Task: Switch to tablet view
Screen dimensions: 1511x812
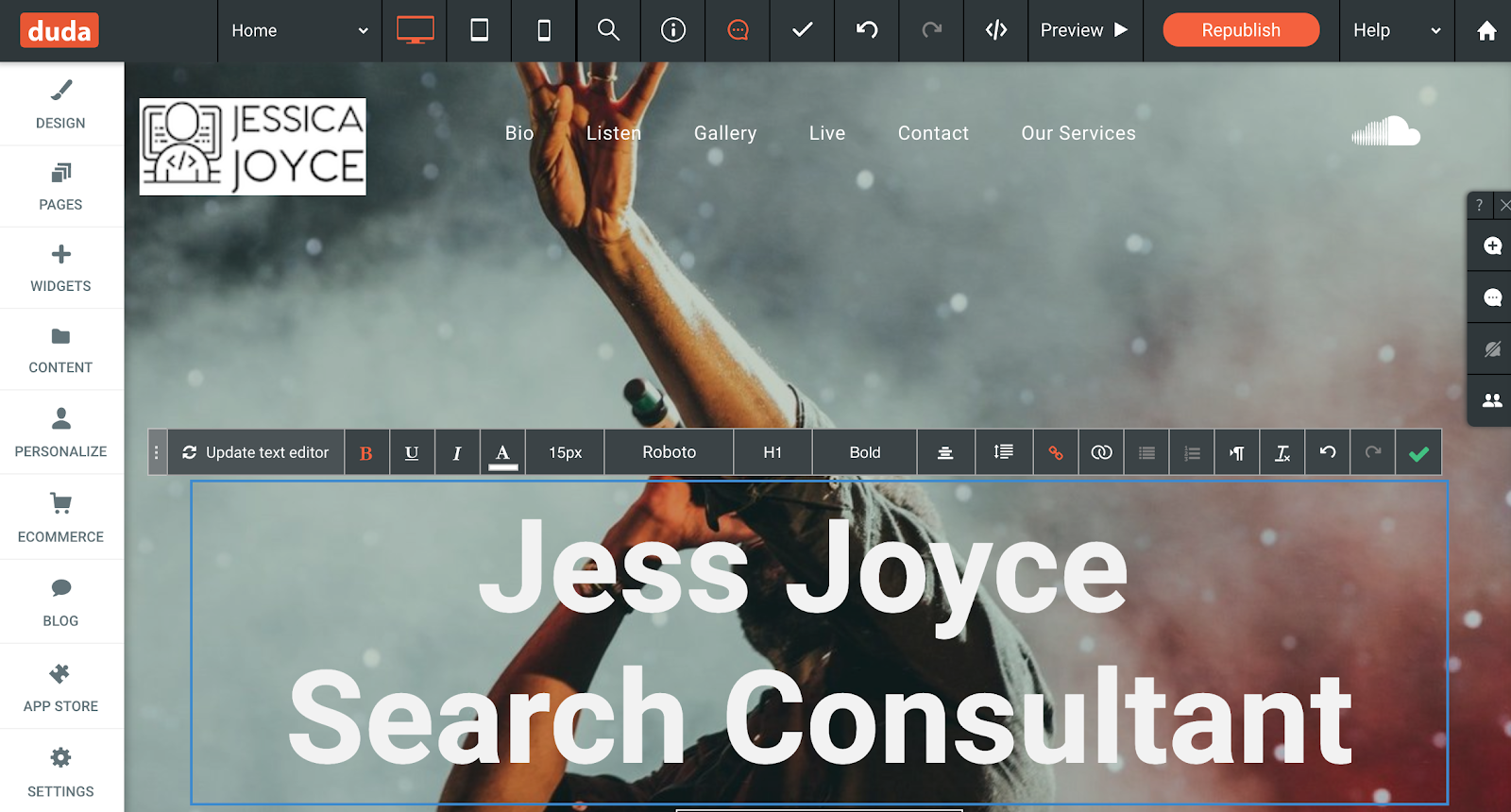Action: point(479,30)
